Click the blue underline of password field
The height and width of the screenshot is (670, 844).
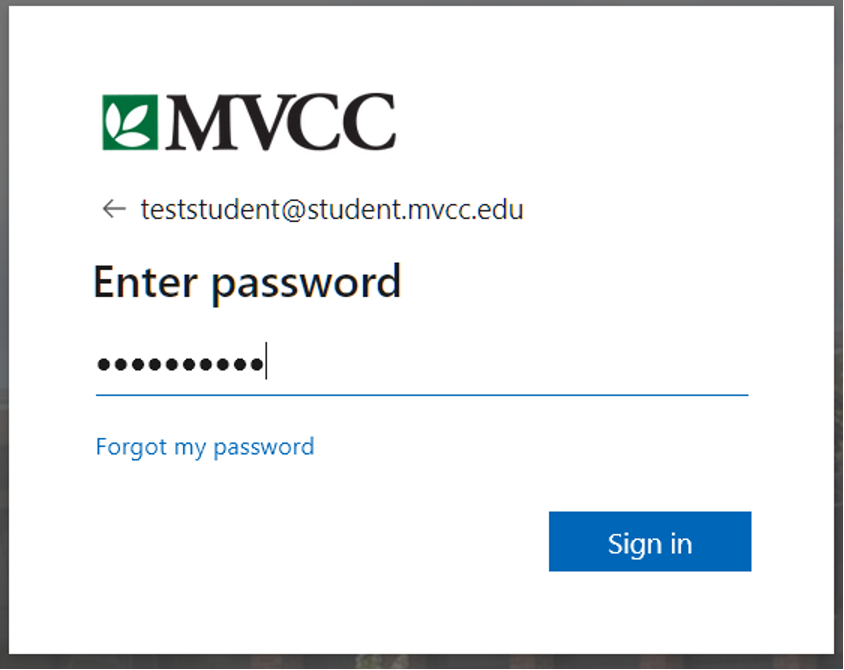pos(422,395)
